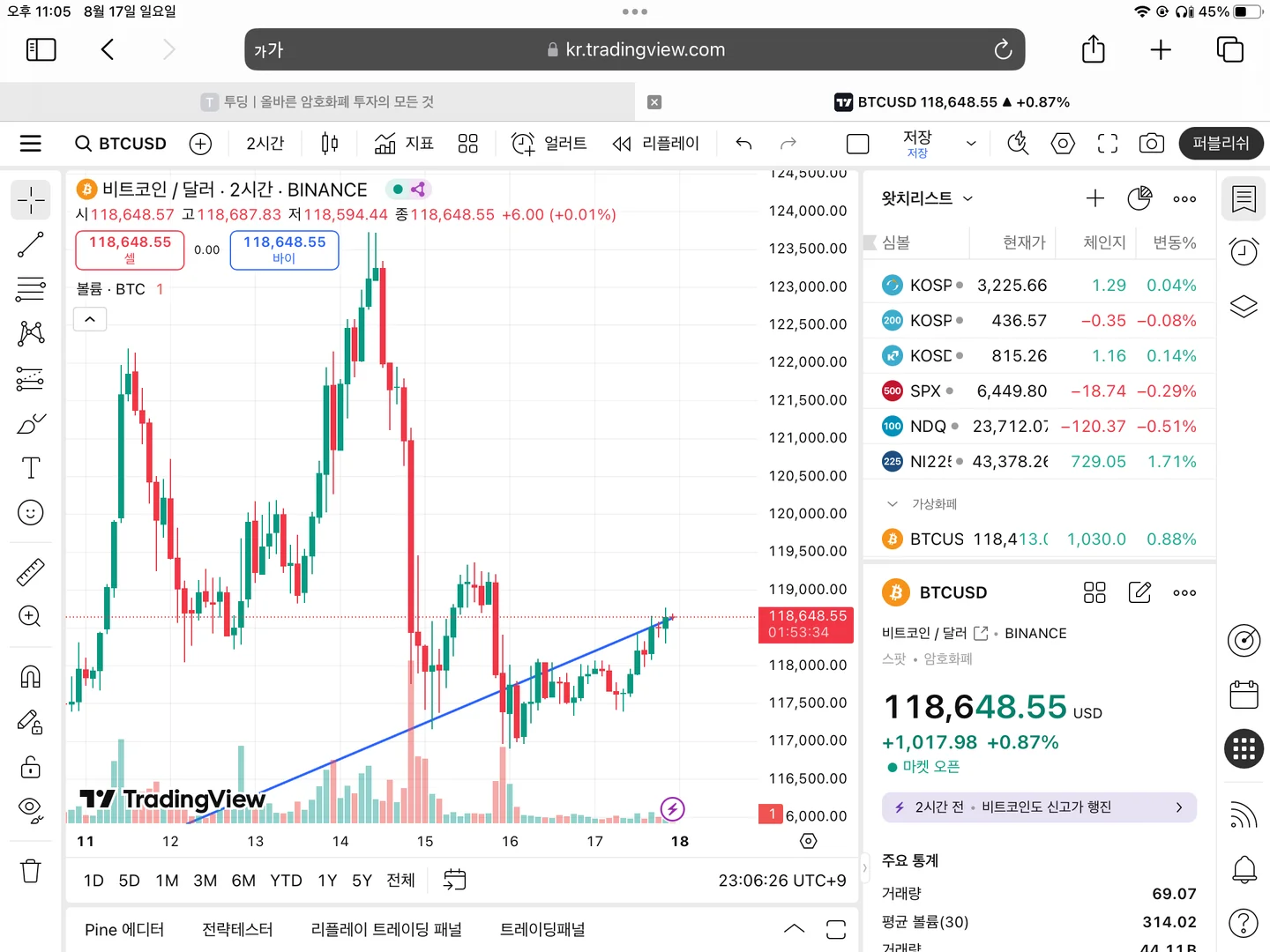Collapse the chart legend arrow
The height and width of the screenshot is (952, 1270).
pyautogui.click(x=90, y=319)
